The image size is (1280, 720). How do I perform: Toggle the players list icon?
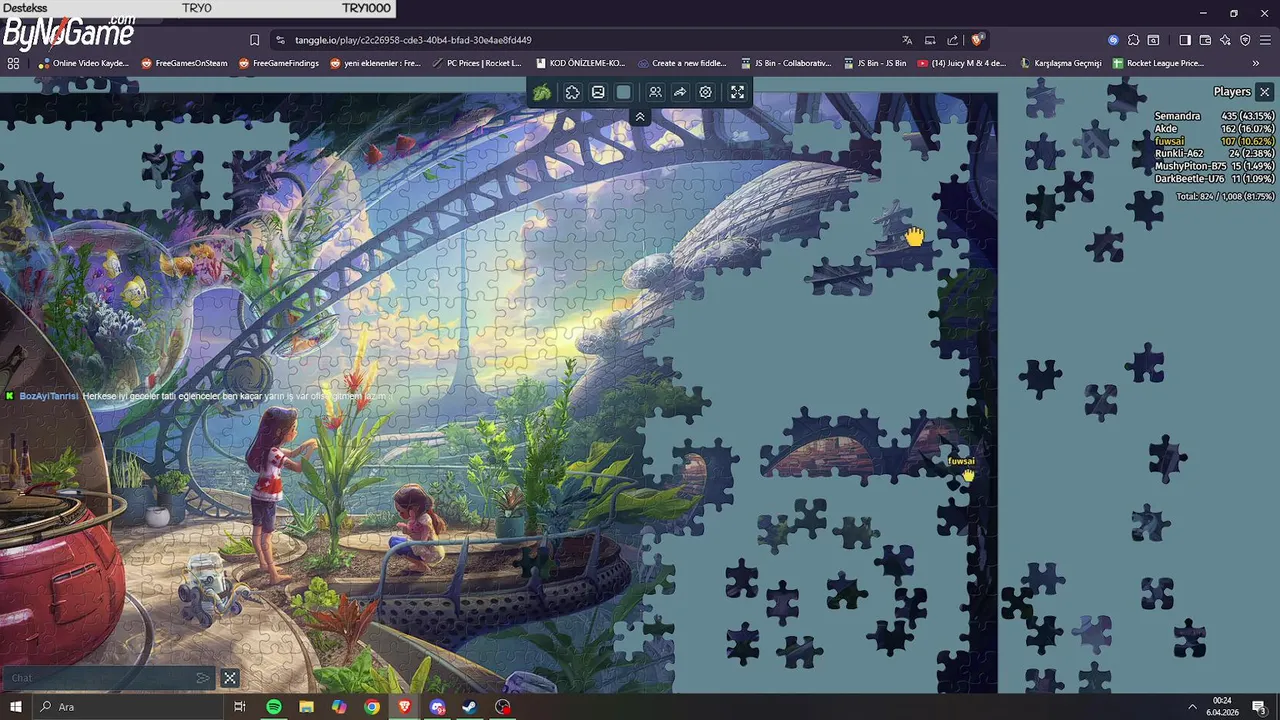[655, 92]
